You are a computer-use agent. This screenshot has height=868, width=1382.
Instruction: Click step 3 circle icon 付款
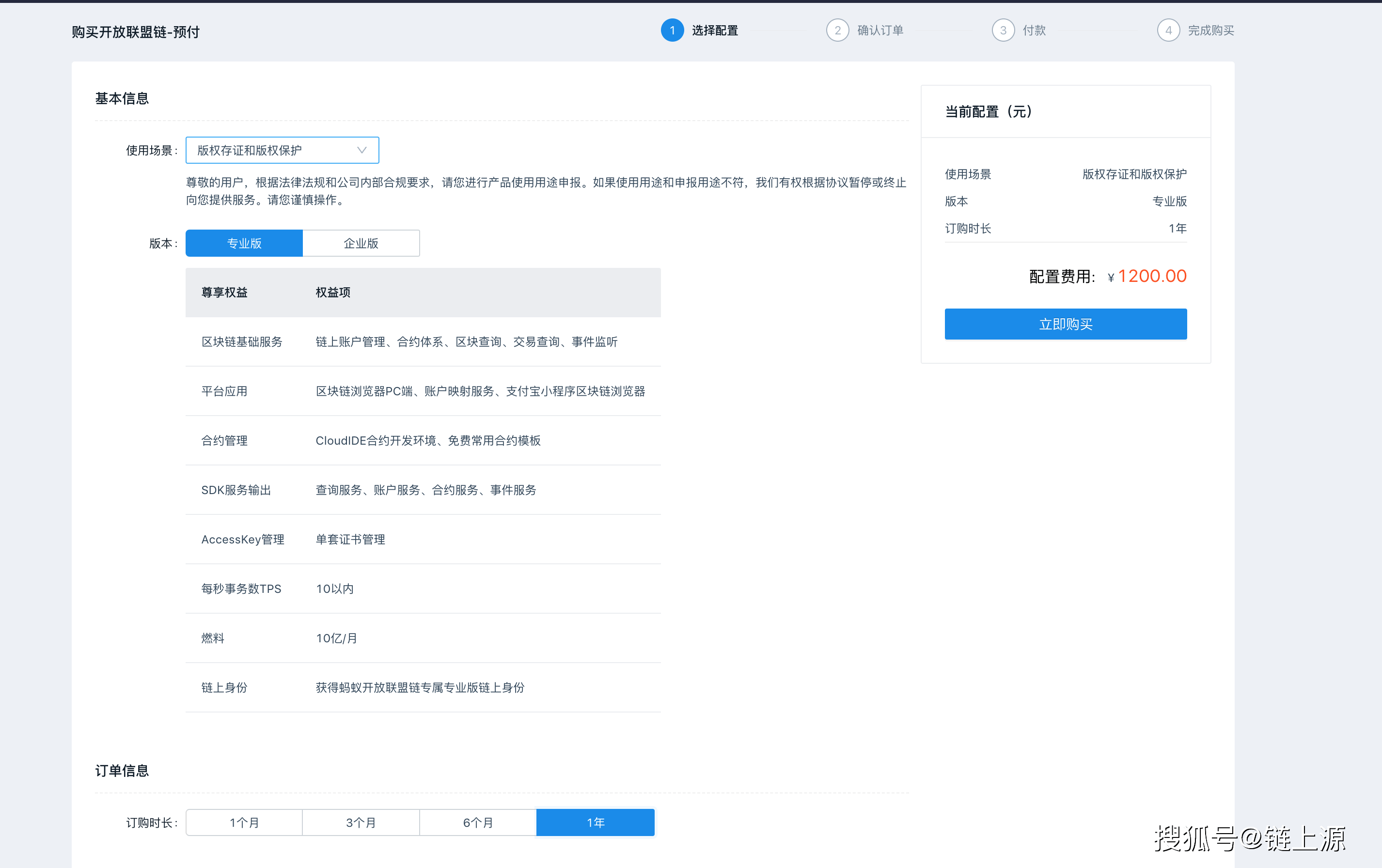1003,31
